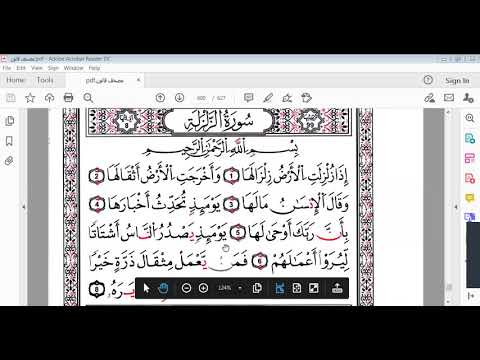
Task: Collapse the right tools pane arrow
Action: click(456, 207)
